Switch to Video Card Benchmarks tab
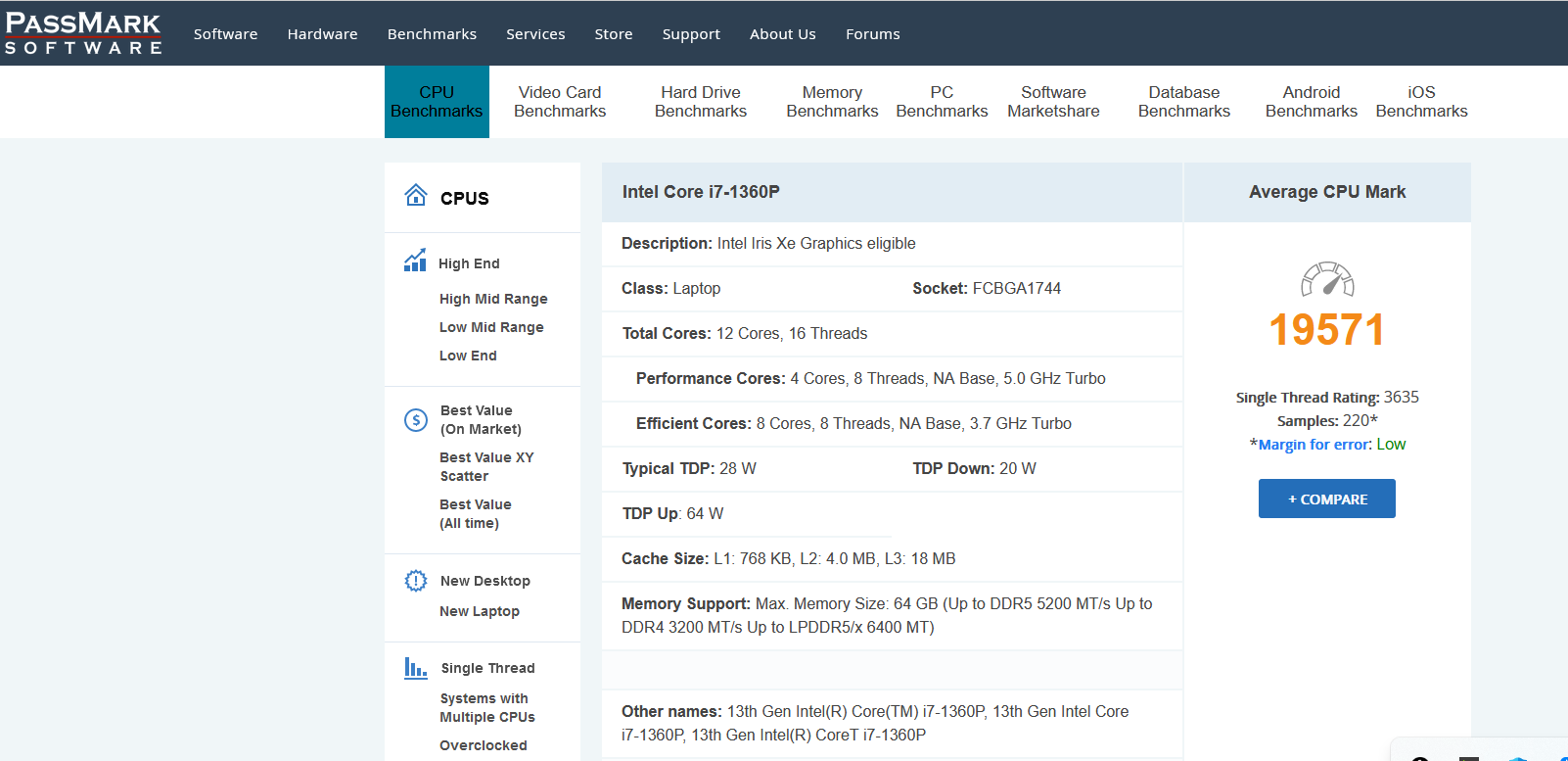 pos(560,102)
